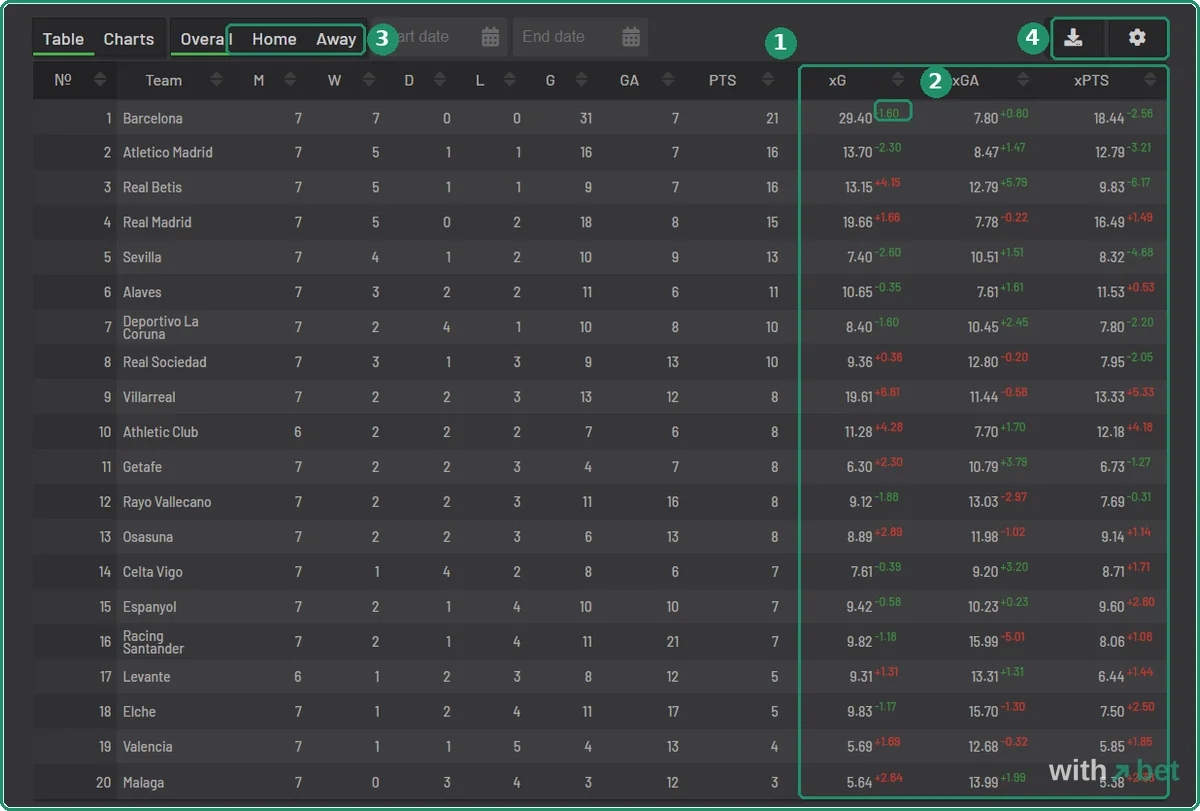Open the start date calendar icon
Viewport: 1200px width, 811px height.
point(490,37)
